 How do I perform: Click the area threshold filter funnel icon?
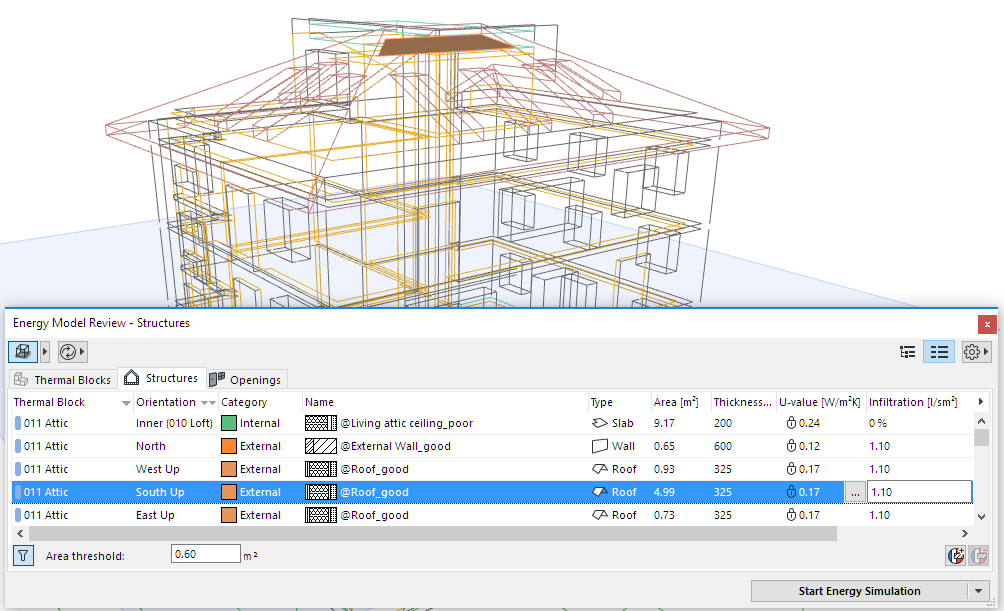[22, 555]
